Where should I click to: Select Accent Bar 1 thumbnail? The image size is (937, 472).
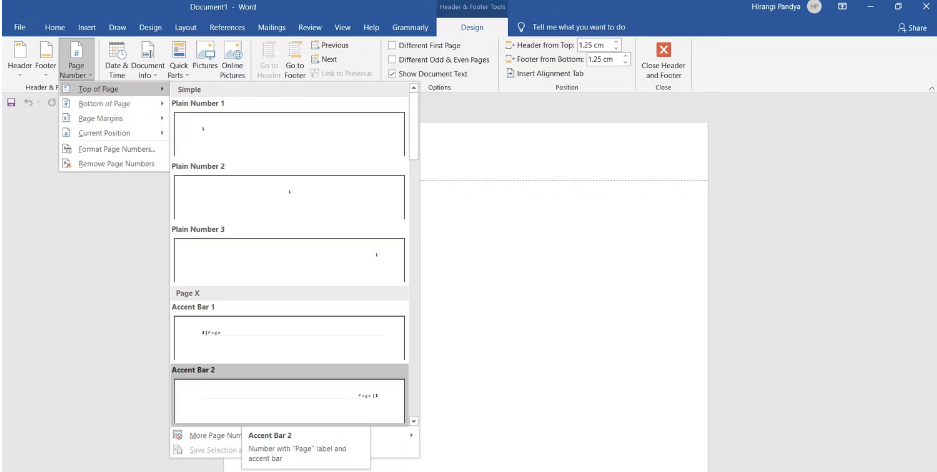tap(289, 338)
